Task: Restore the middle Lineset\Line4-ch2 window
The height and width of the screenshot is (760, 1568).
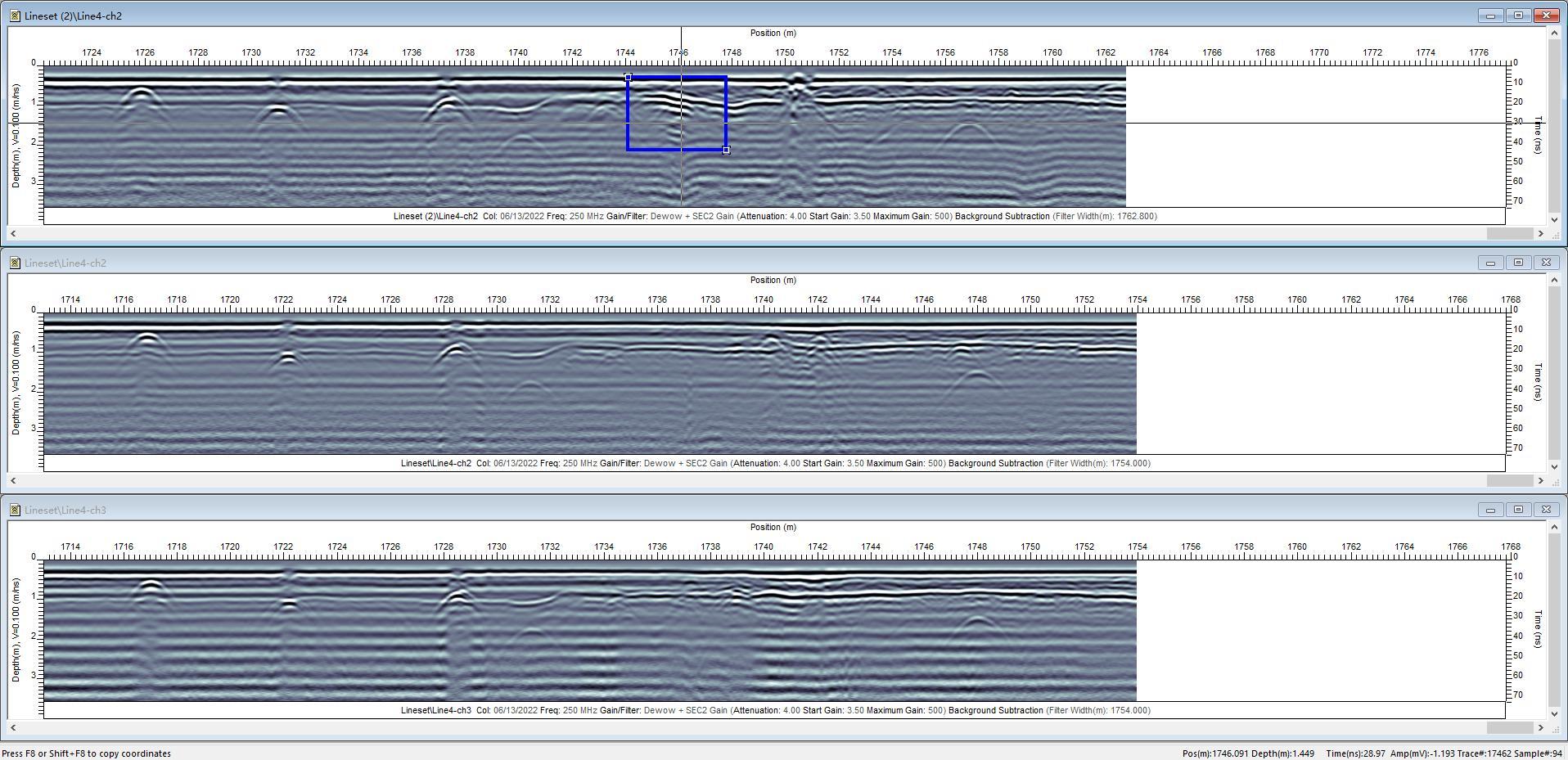Action: (x=1518, y=263)
